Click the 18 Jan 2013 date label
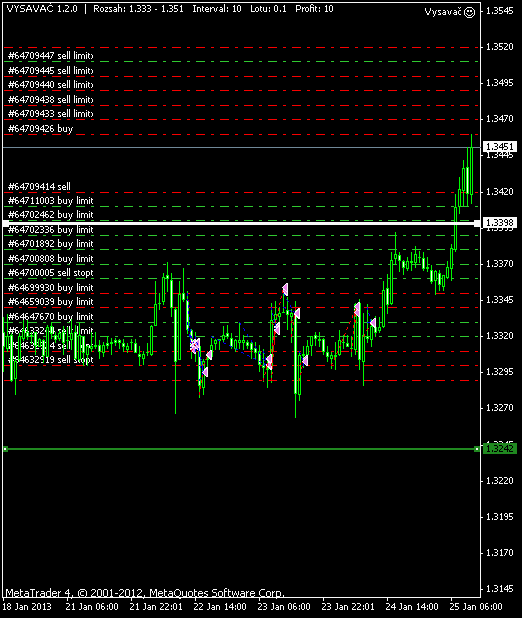This screenshot has height=618, width=522. click(27, 607)
